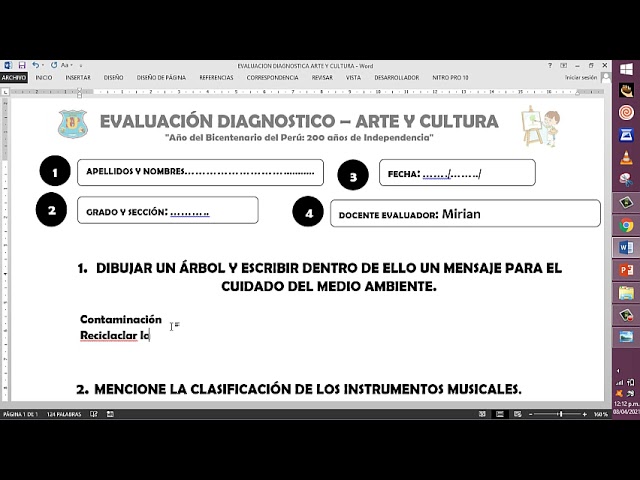Switch to the INSERTAR ribbon tab

[78, 78]
